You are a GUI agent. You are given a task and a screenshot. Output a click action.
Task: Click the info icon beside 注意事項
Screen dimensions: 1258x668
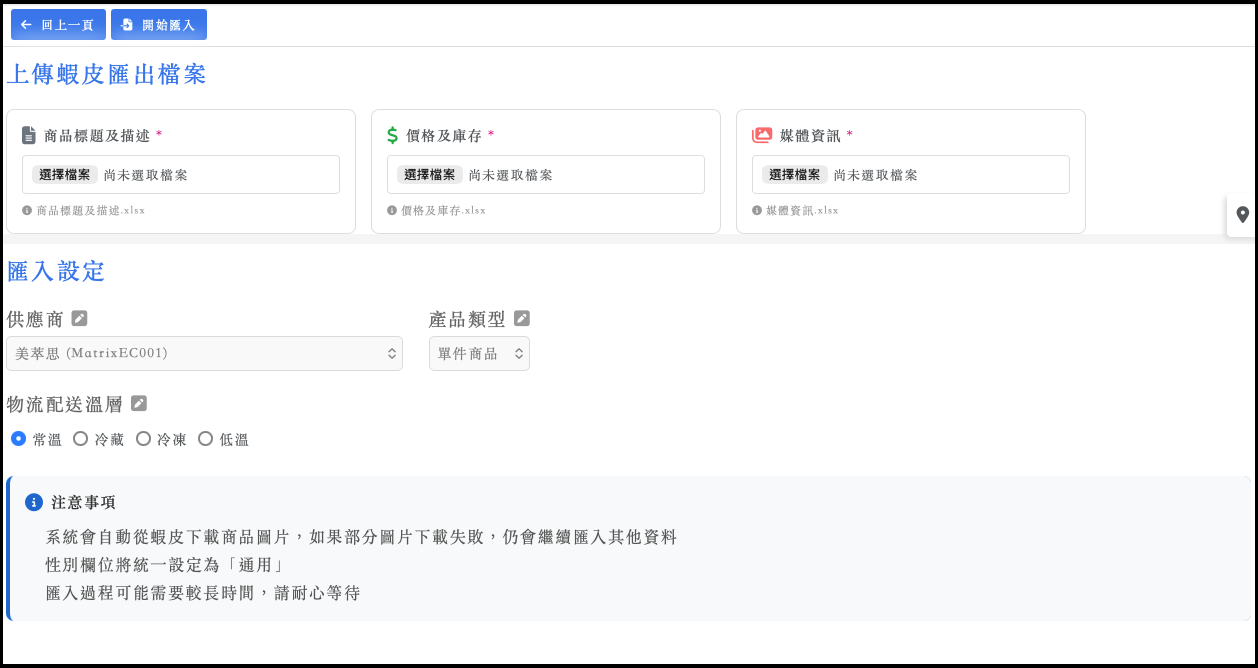[x=33, y=502]
